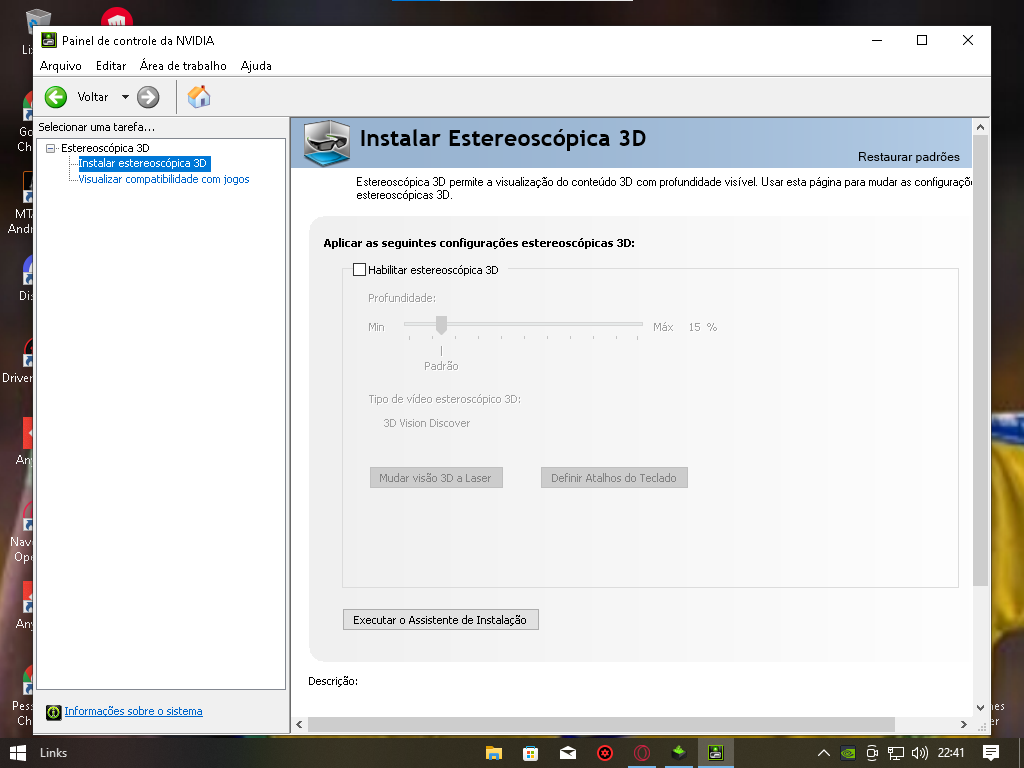Click Executar o Assistente de Instalação button
The image size is (1024, 768).
[441, 620]
